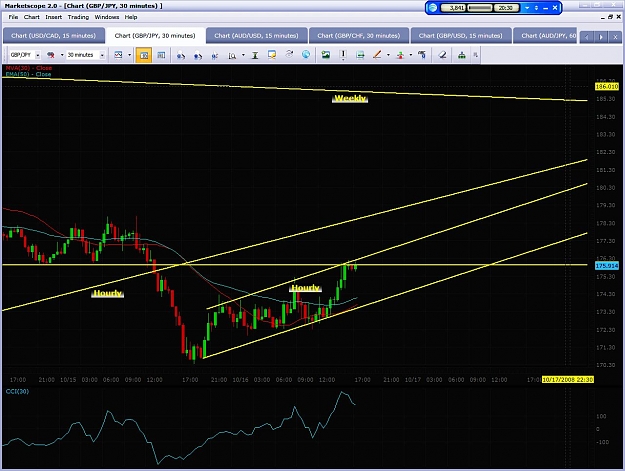Image resolution: width=625 pixels, height=471 pixels.
Task: Click the zoom magnifier icon
Action: (x=232, y=55)
